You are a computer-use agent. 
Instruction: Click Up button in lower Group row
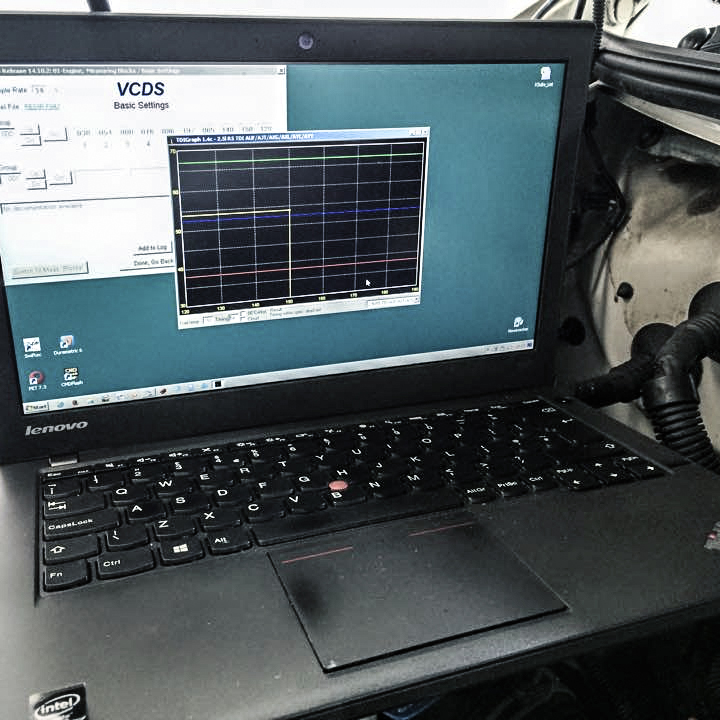35,174
